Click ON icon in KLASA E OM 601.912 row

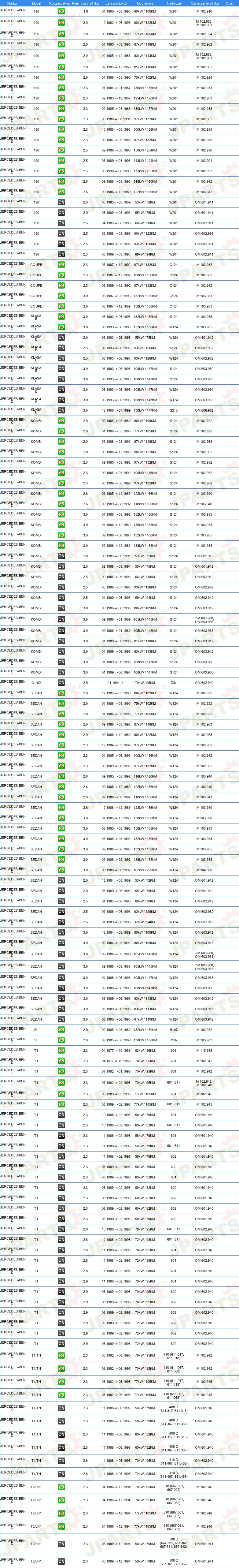coord(61,337)
